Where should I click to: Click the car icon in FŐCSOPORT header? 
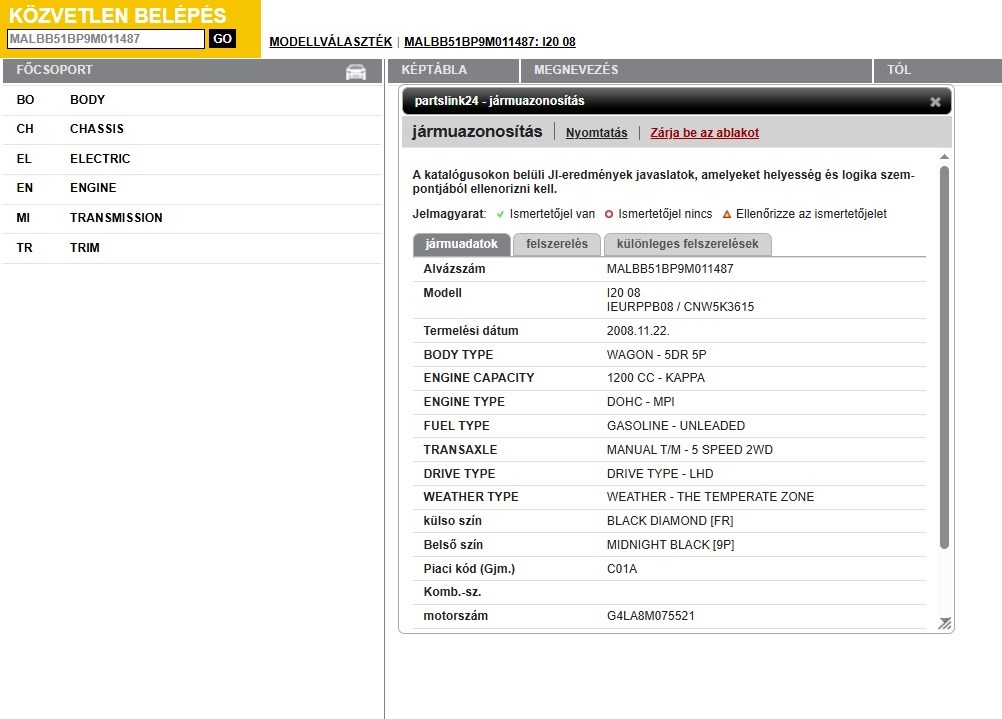click(357, 71)
